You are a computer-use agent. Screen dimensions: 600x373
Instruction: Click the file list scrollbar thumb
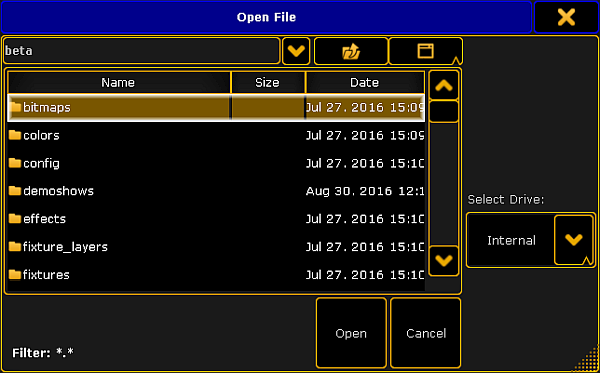[x=443, y=112]
